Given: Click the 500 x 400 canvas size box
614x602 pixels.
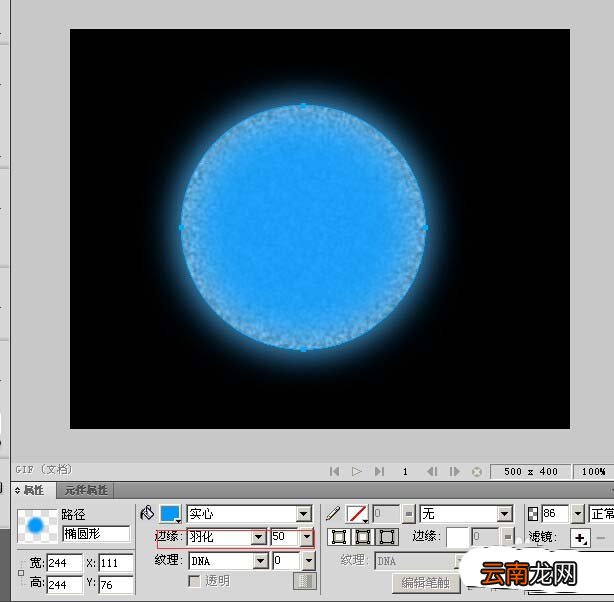Looking at the screenshot, I should [530, 472].
